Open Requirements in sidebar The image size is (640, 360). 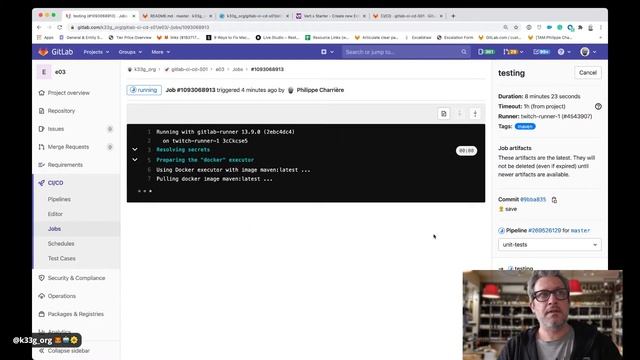point(65,164)
